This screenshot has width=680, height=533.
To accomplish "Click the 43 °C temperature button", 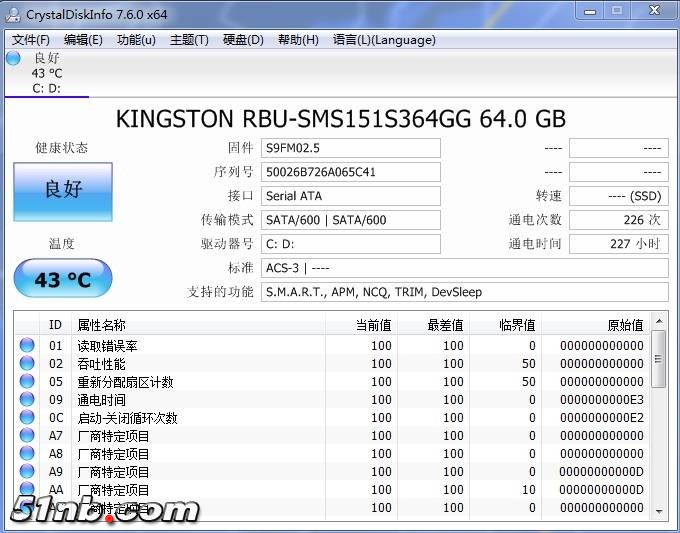I will pos(63,279).
